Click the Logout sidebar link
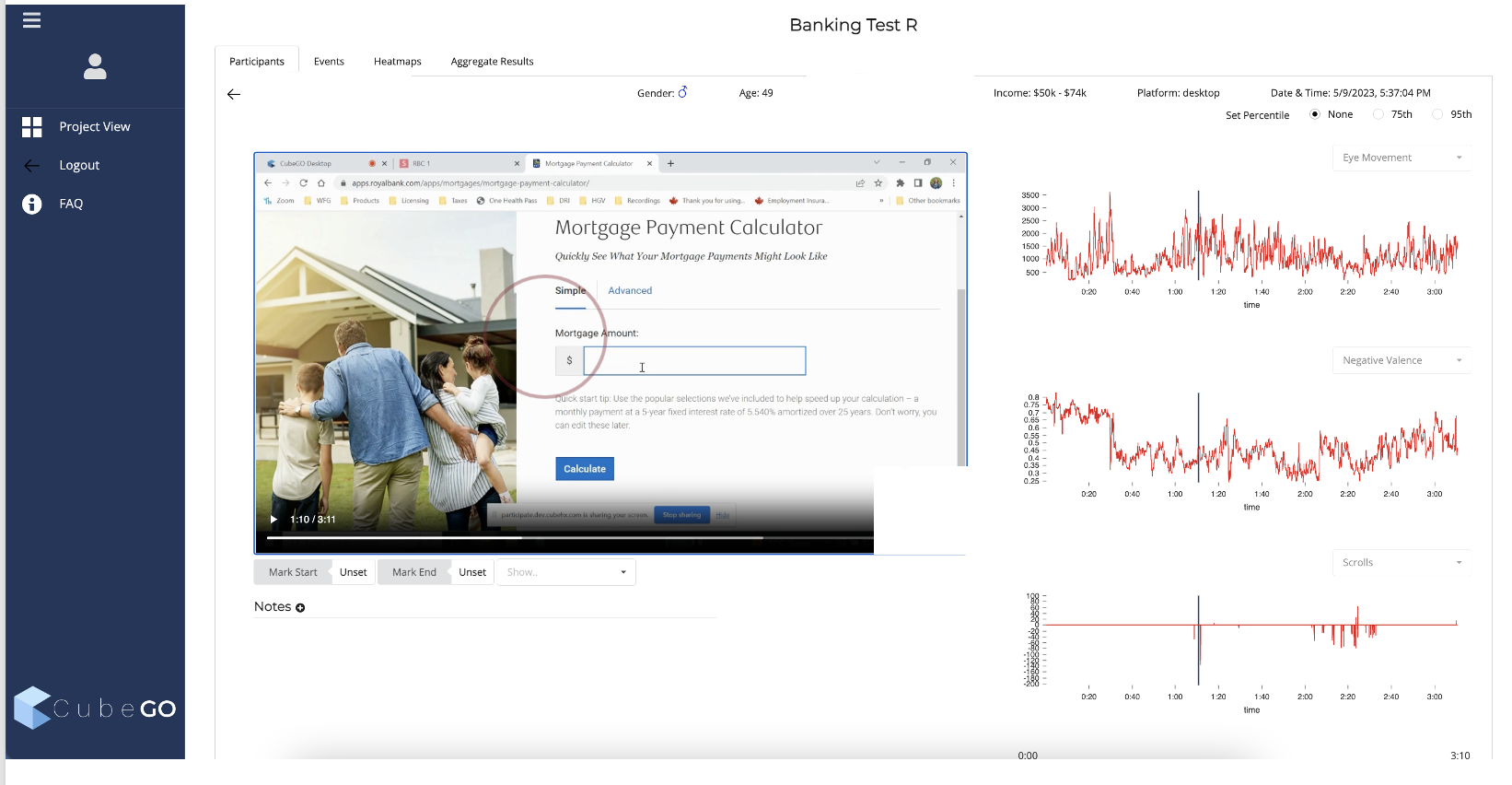The width and height of the screenshot is (1512, 785). [x=79, y=166]
